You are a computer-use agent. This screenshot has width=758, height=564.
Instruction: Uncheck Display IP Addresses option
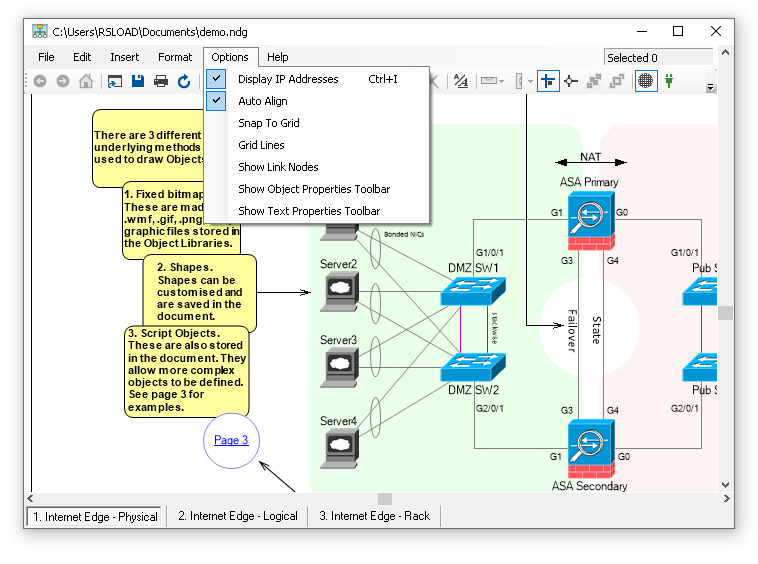pos(288,79)
